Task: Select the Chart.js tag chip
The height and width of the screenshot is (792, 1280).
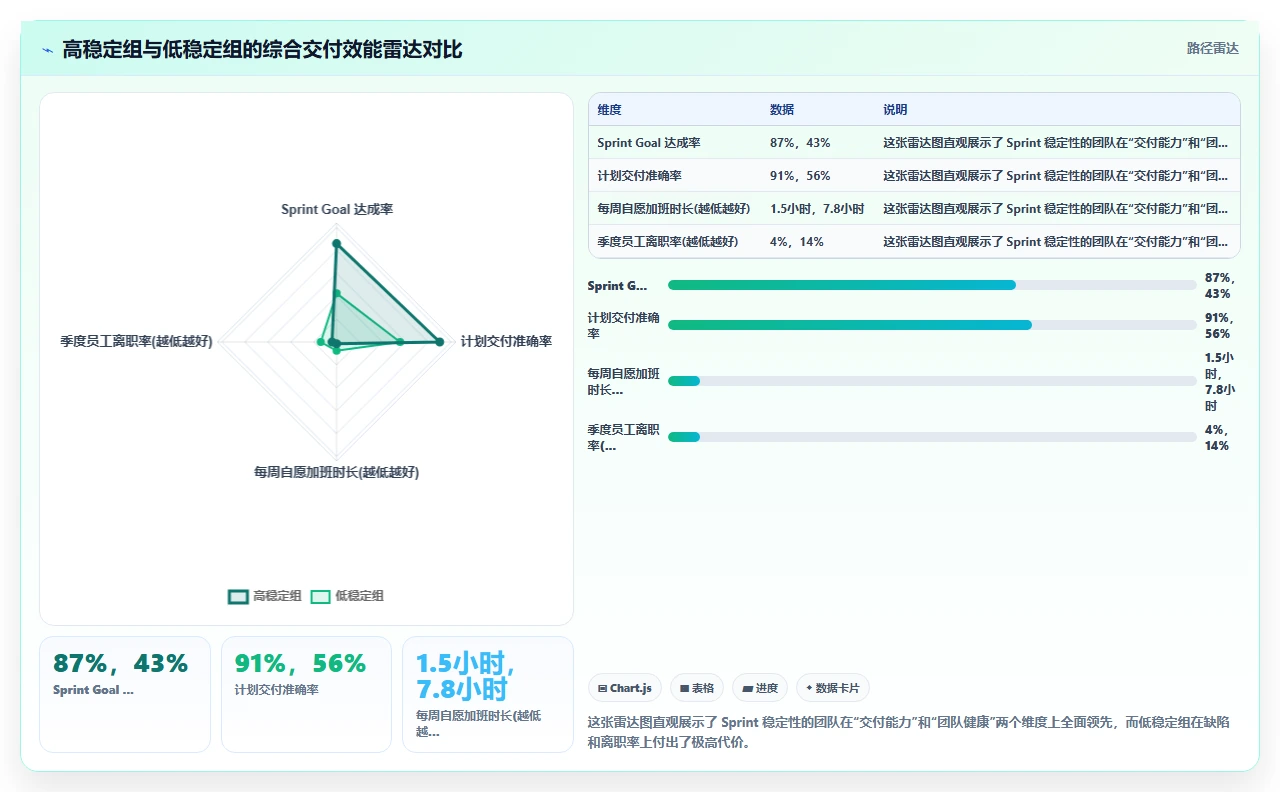Action: coord(624,688)
